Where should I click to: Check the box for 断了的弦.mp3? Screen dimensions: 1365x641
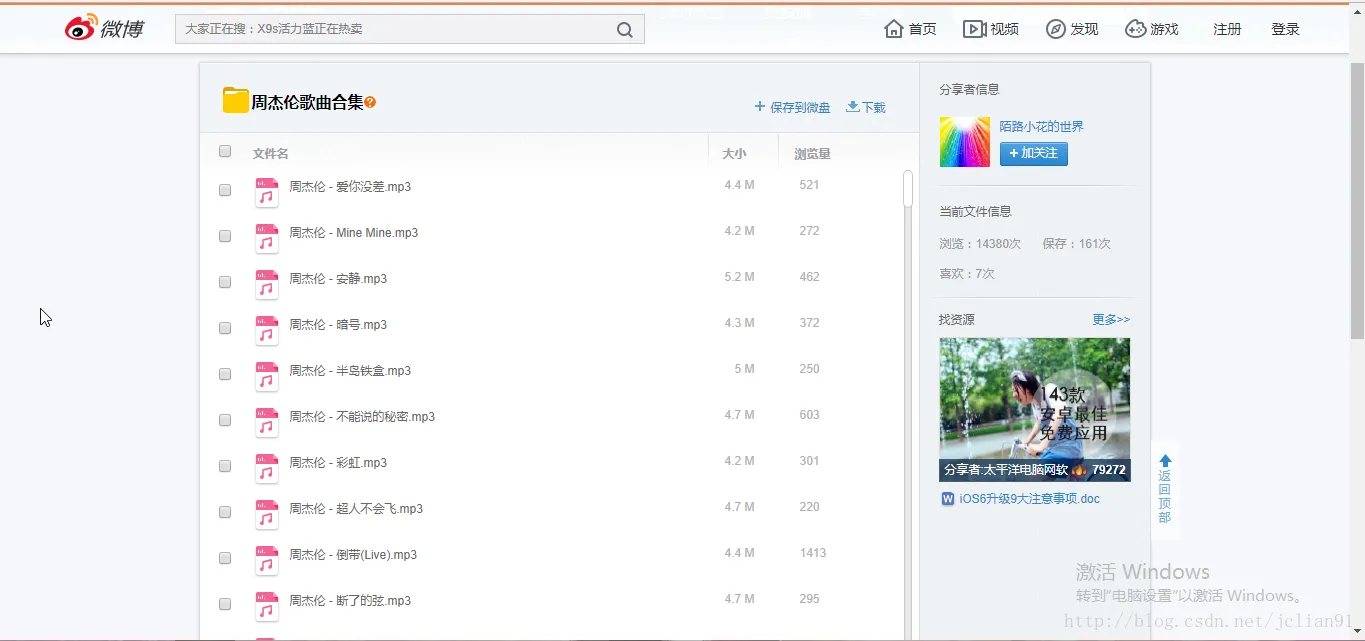(225, 604)
